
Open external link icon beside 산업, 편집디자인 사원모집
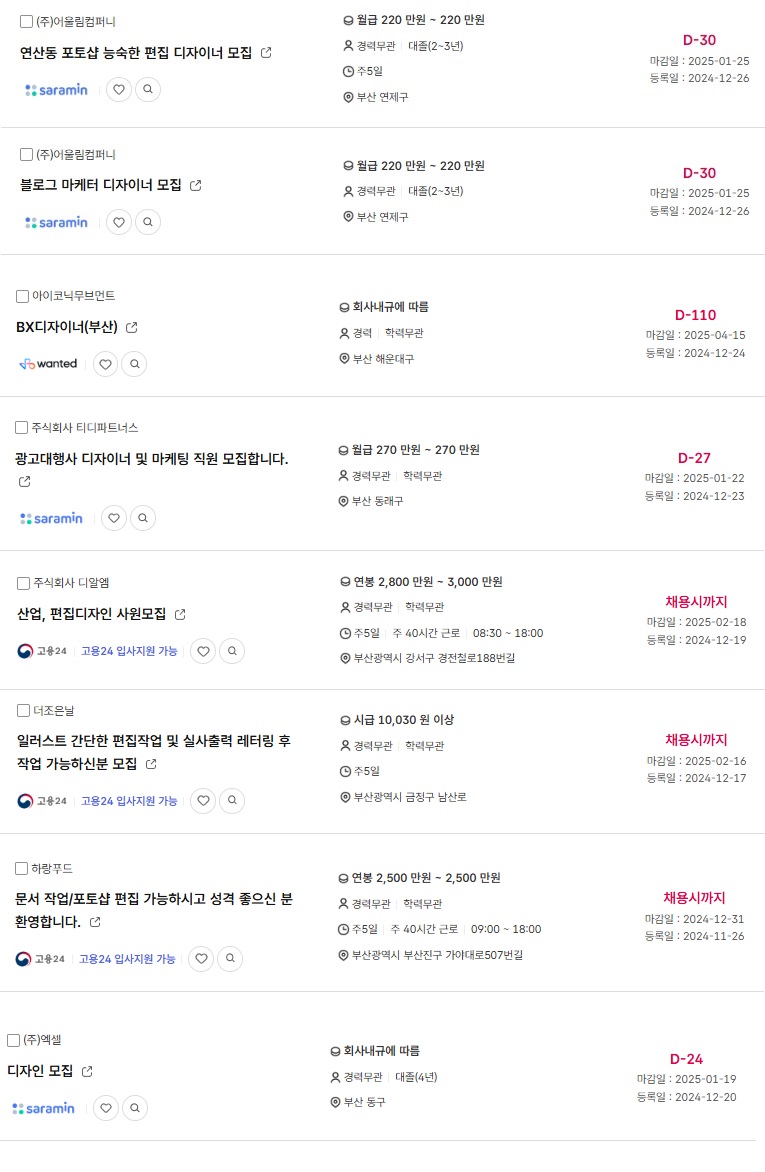pyautogui.click(x=180, y=614)
